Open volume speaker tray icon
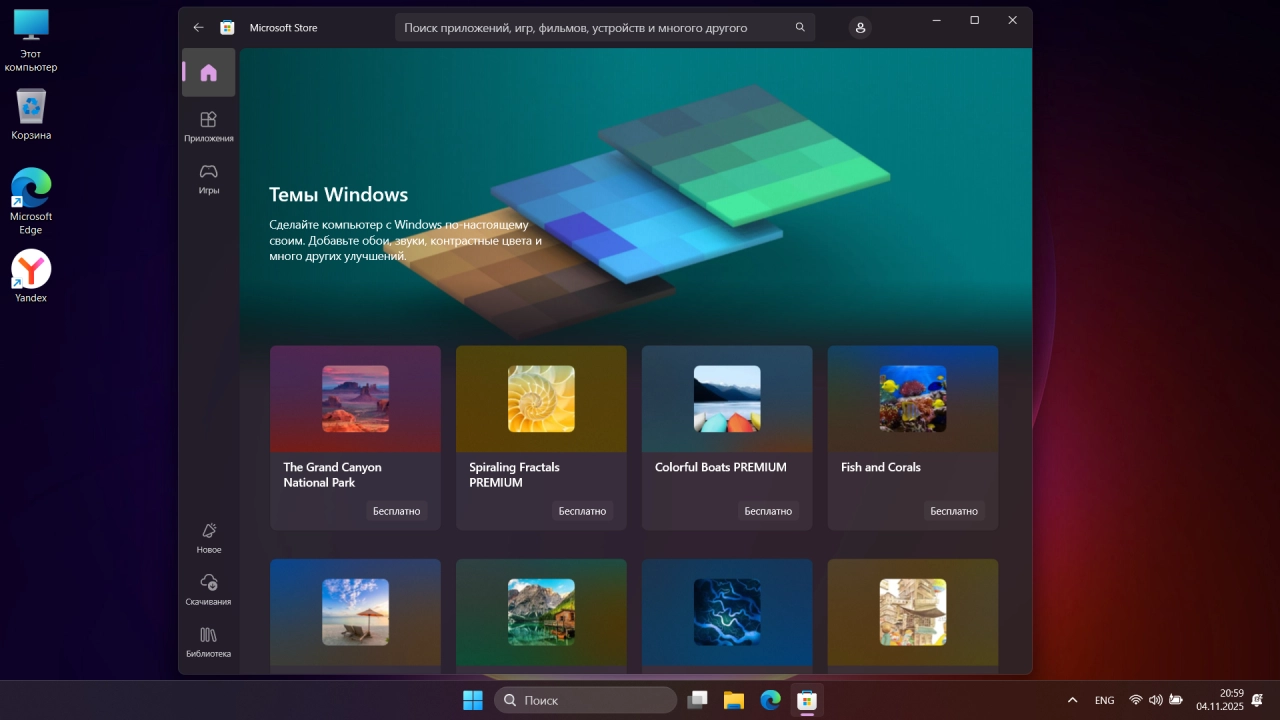This screenshot has width=1280, height=720. pos(1156,700)
